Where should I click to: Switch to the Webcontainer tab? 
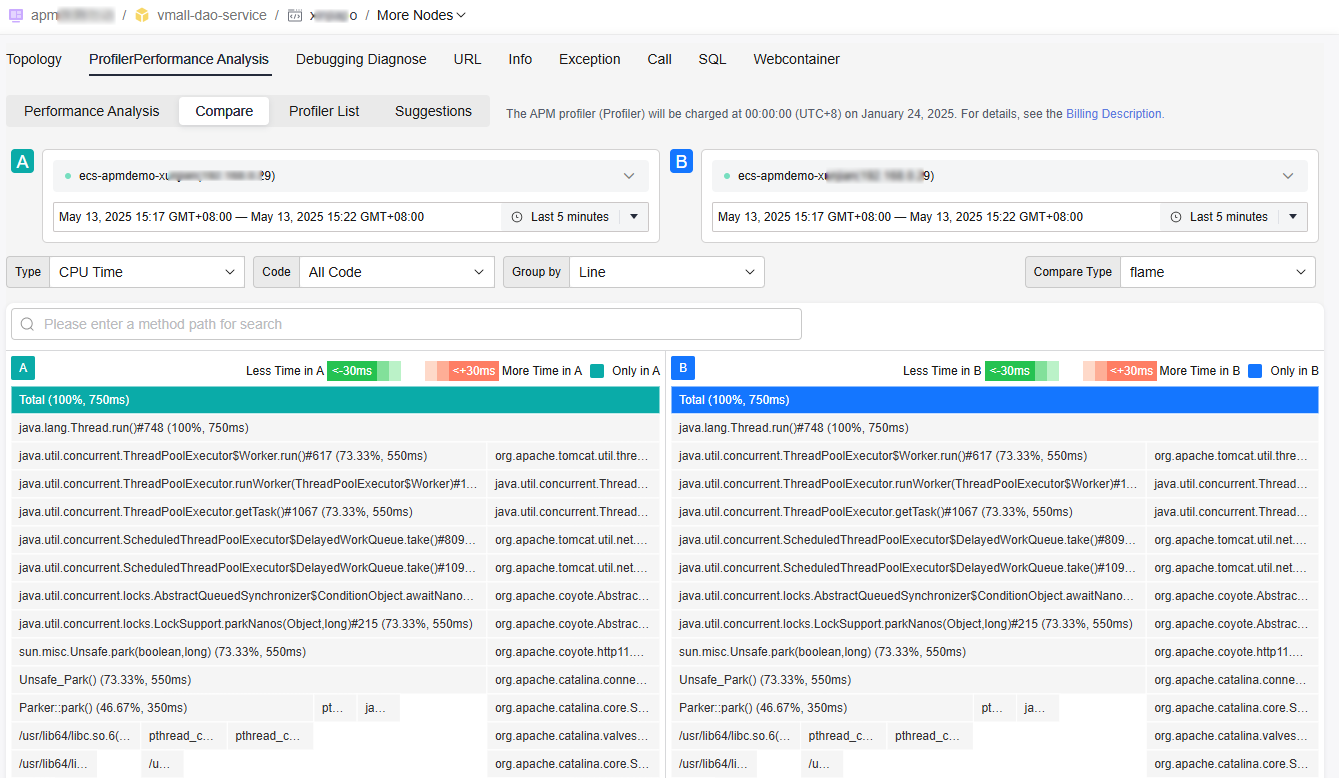coord(797,59)
